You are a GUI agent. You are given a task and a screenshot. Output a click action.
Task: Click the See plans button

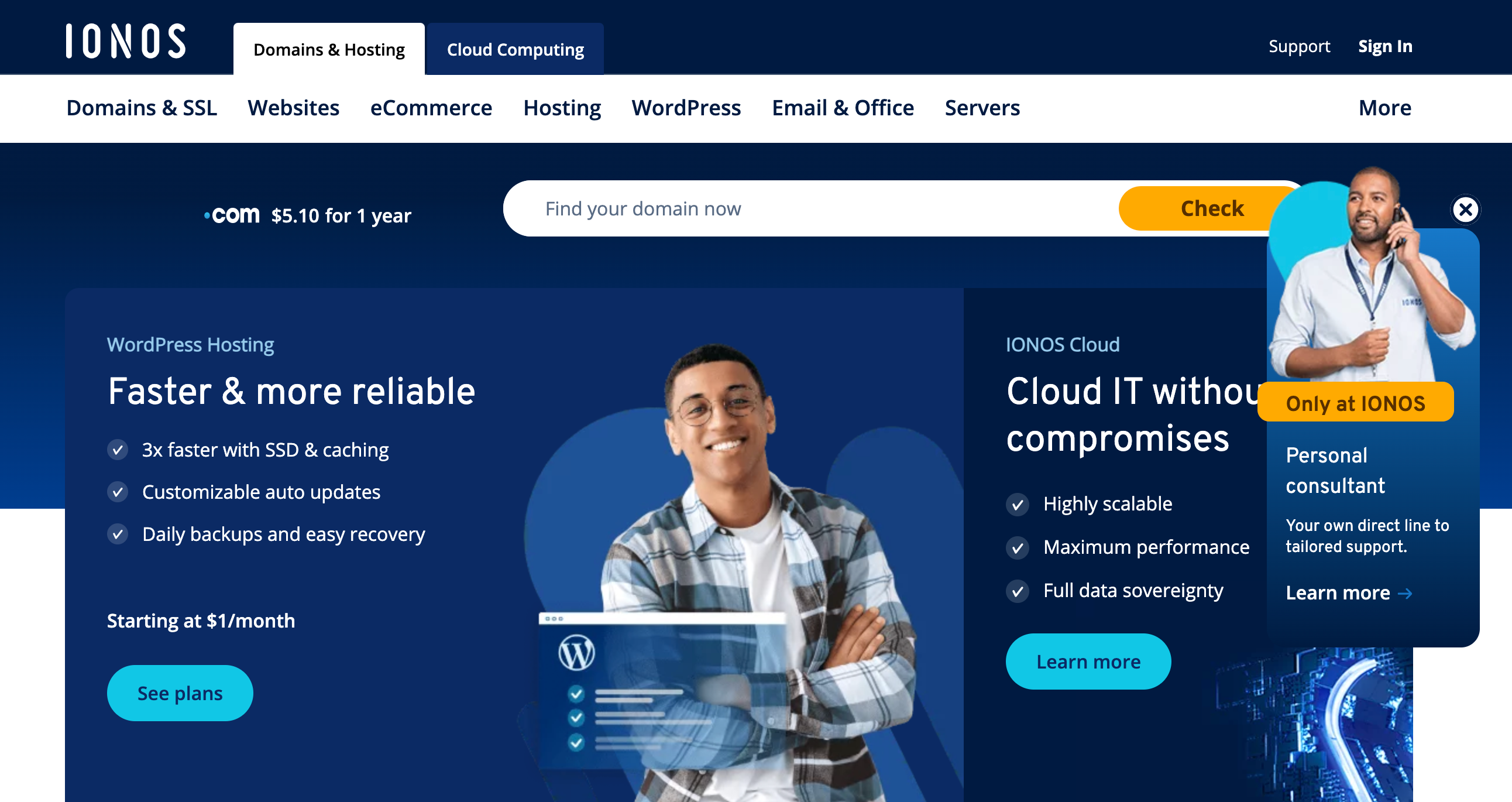click(180, 693)
